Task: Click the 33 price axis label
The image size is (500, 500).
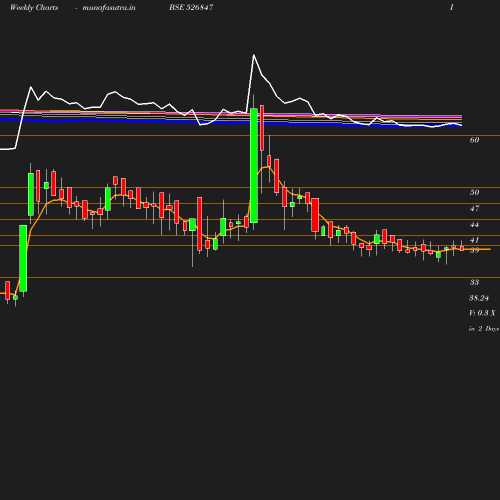Action: tap(474, 282)
